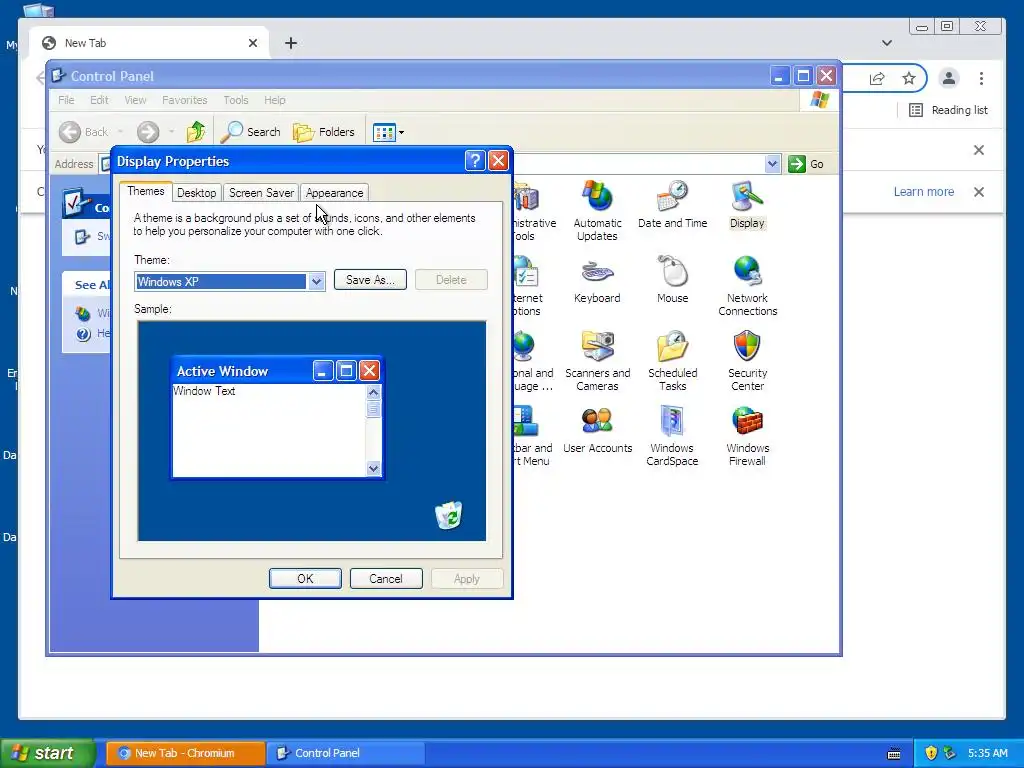Toggle the Folders pane button
This screenshot has width=1024, height=768.
coord(324,132)
